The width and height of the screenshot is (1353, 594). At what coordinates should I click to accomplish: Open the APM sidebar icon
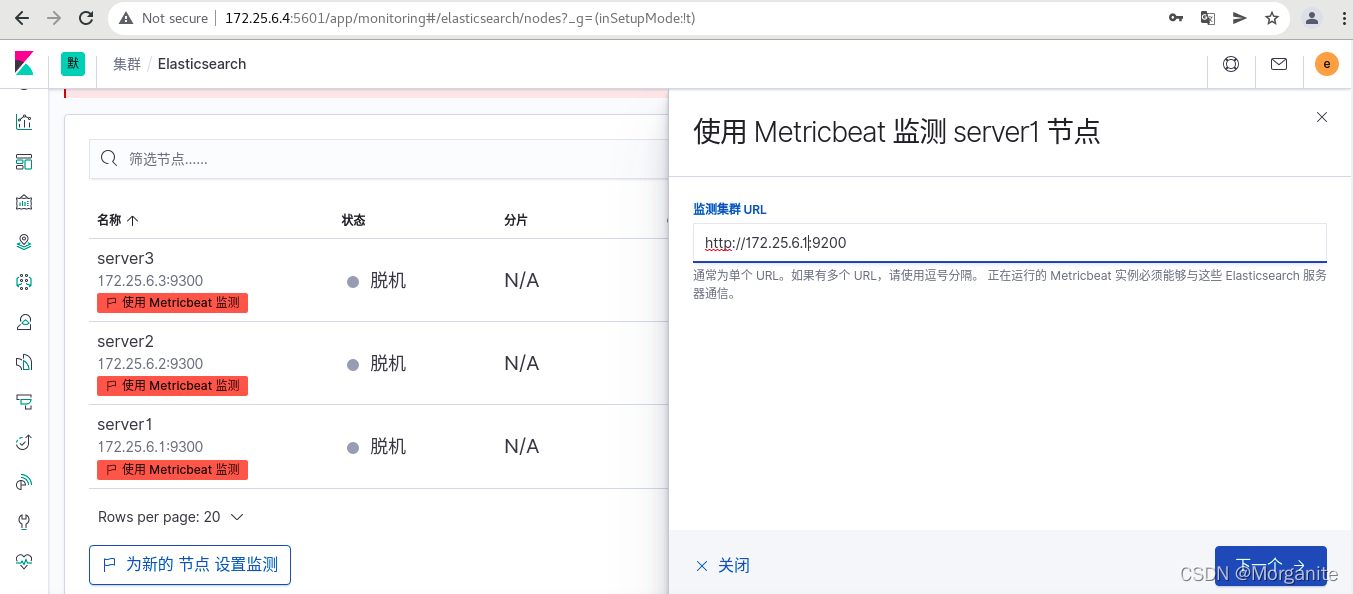pos(24,402)
